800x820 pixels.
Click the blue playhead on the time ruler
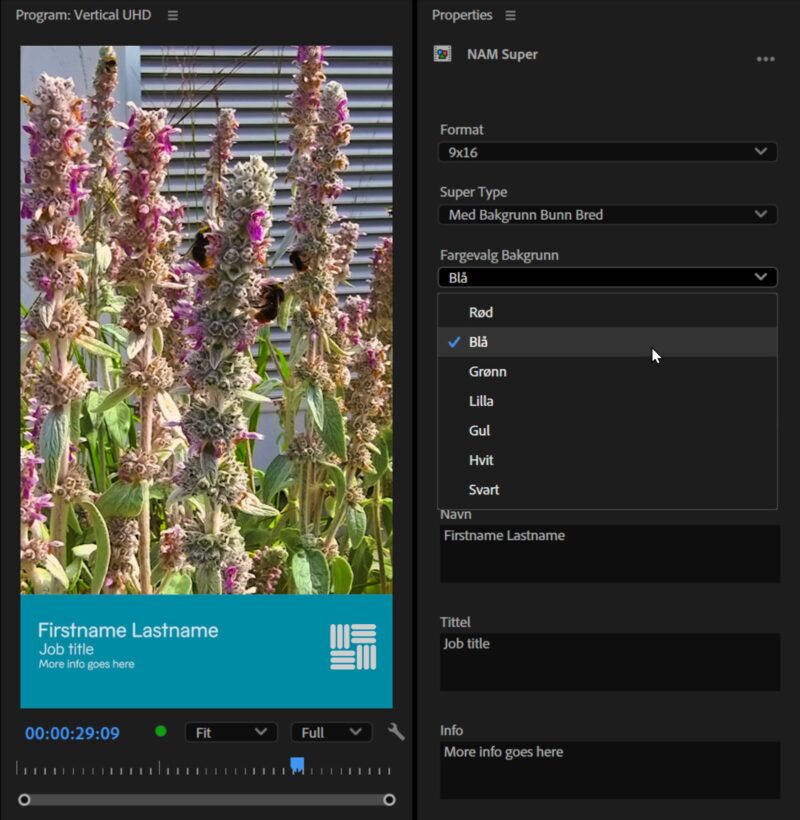[297, 765]
